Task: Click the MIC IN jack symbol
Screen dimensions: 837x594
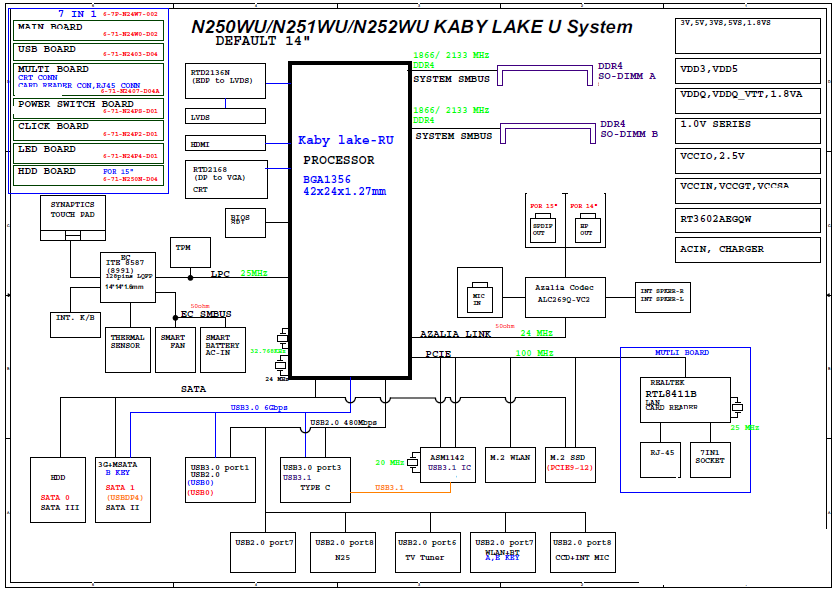Action: point(479,297)
